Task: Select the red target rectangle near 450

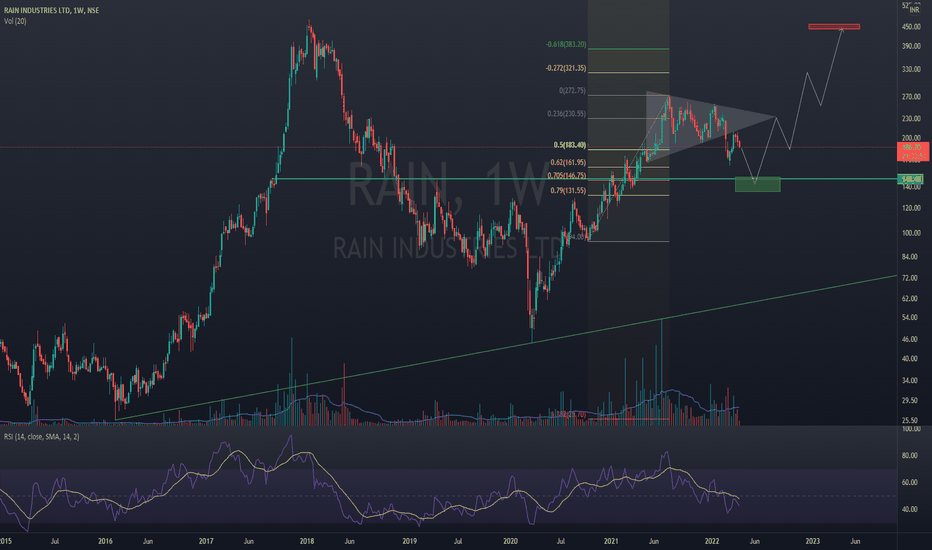Action: tap(834, 27)
